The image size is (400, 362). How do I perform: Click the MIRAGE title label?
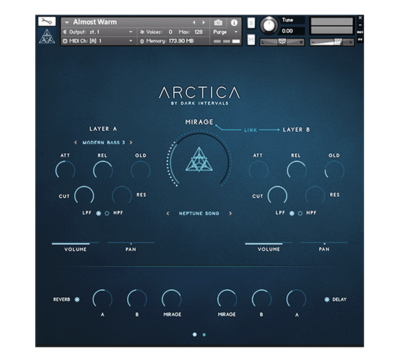[x=199, y=122]
